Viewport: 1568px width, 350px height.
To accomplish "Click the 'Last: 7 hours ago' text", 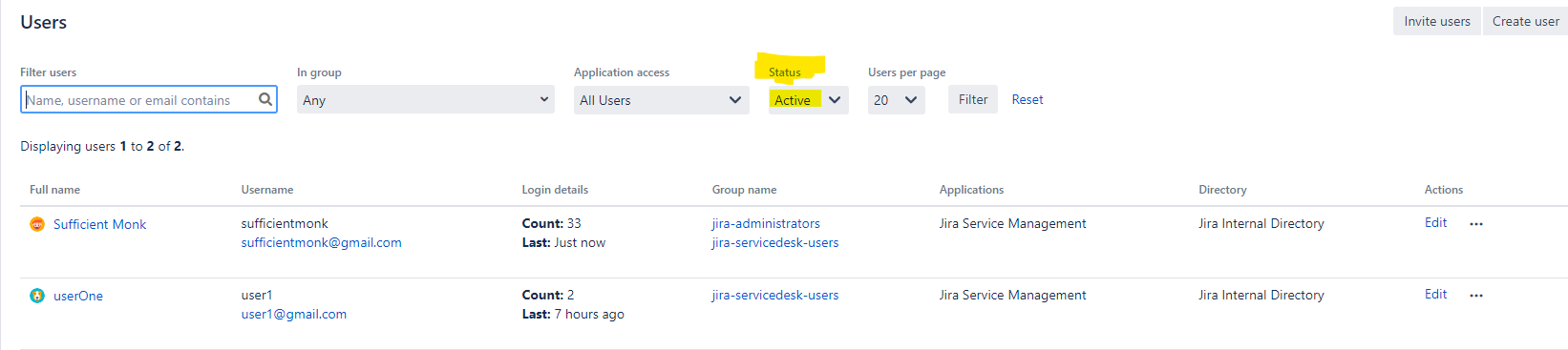I will point(573,314).
